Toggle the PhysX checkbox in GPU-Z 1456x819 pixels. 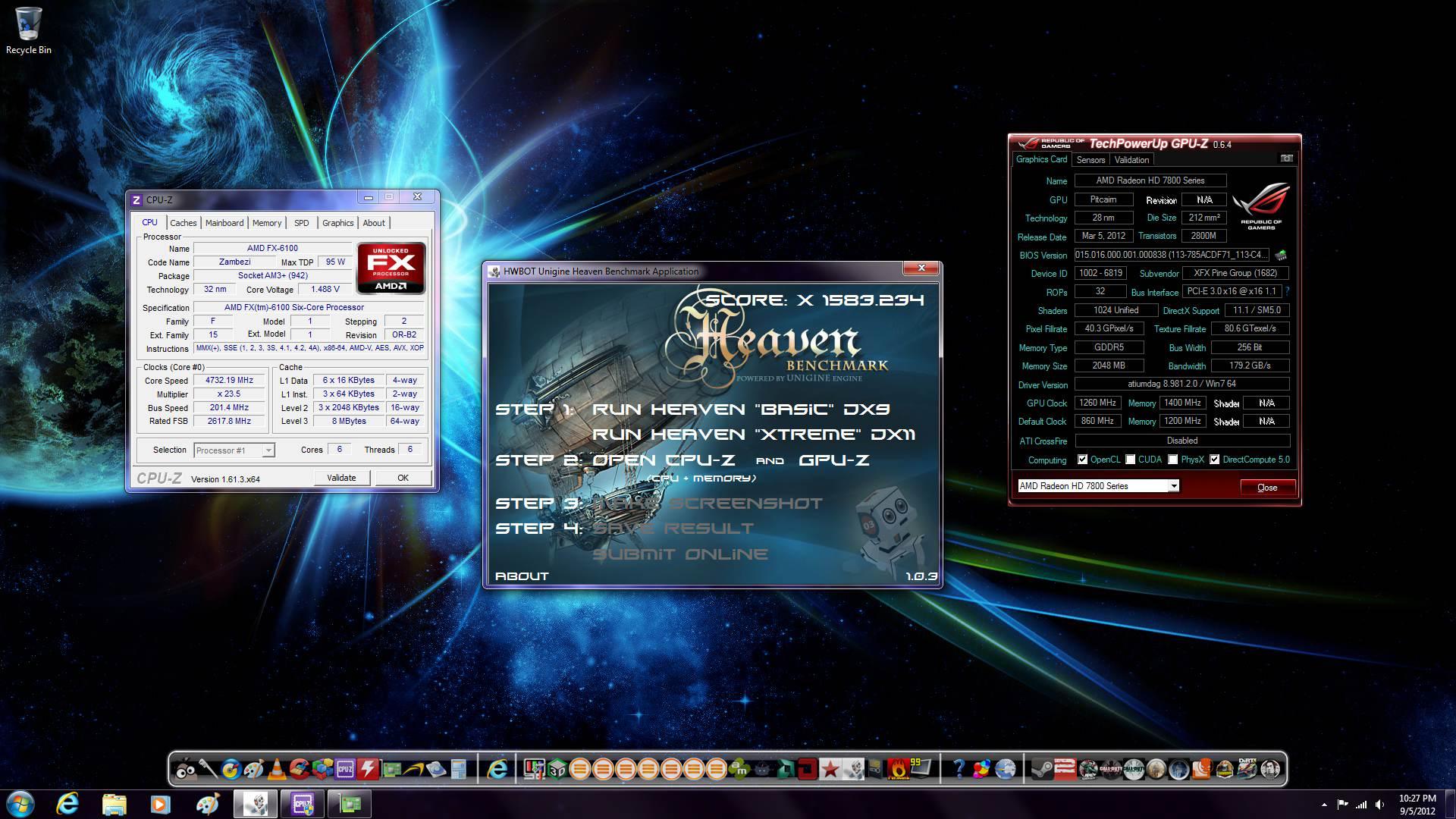(x=1173, y=460)
